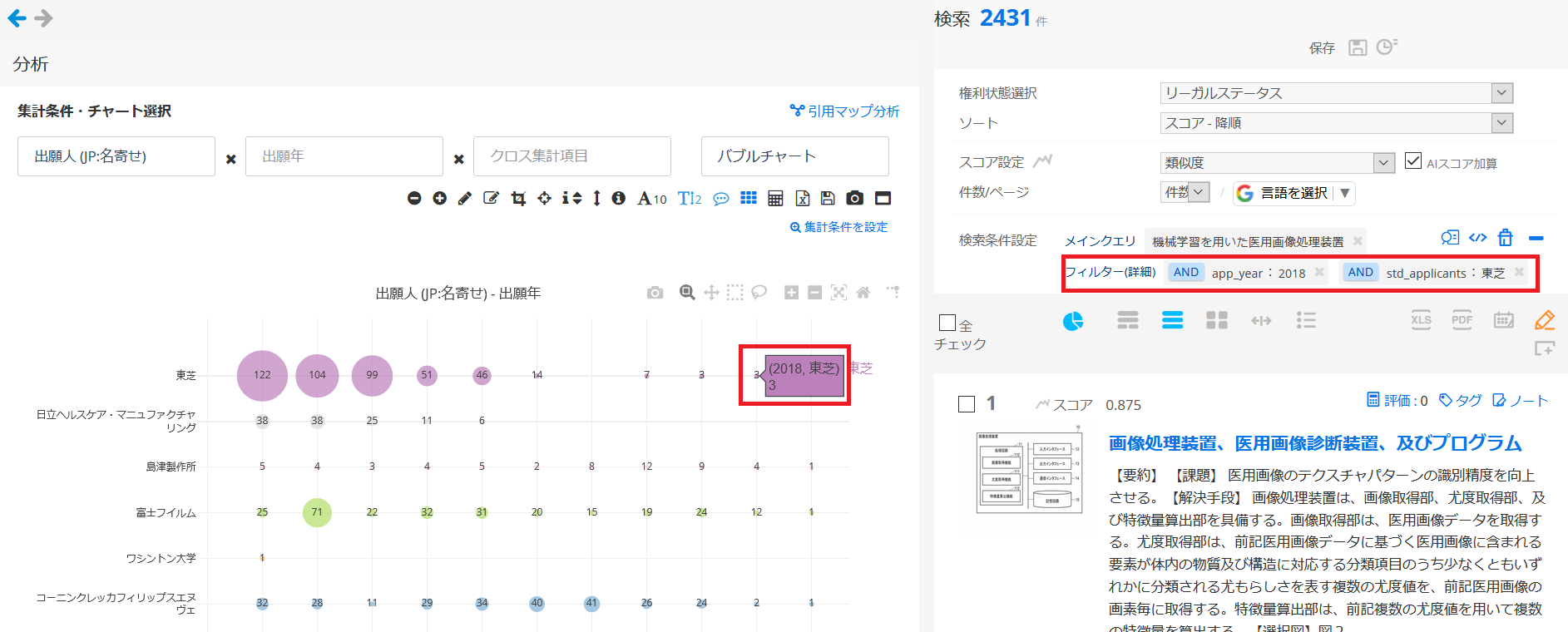Click the crosshair target icon above chart

[544, 198]
